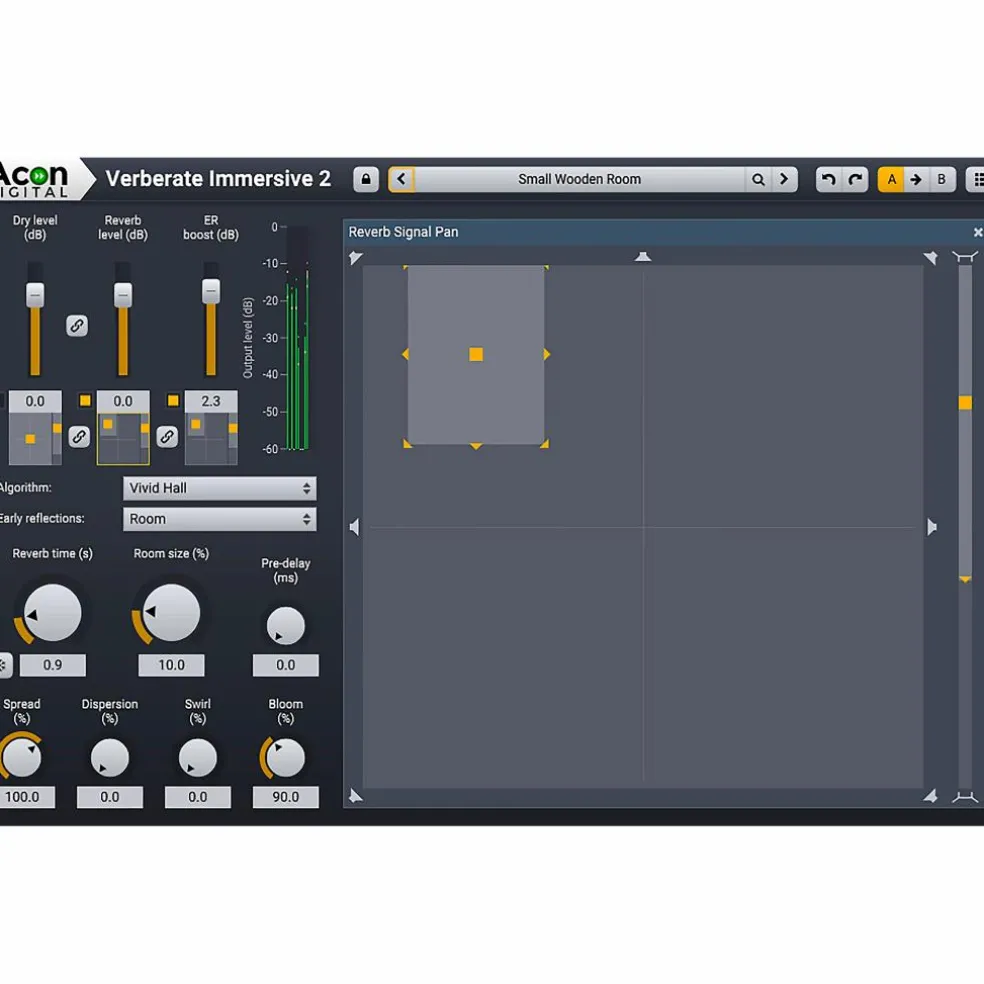Toggle the yellow square beside Reverb level value

tap(85, 400)
